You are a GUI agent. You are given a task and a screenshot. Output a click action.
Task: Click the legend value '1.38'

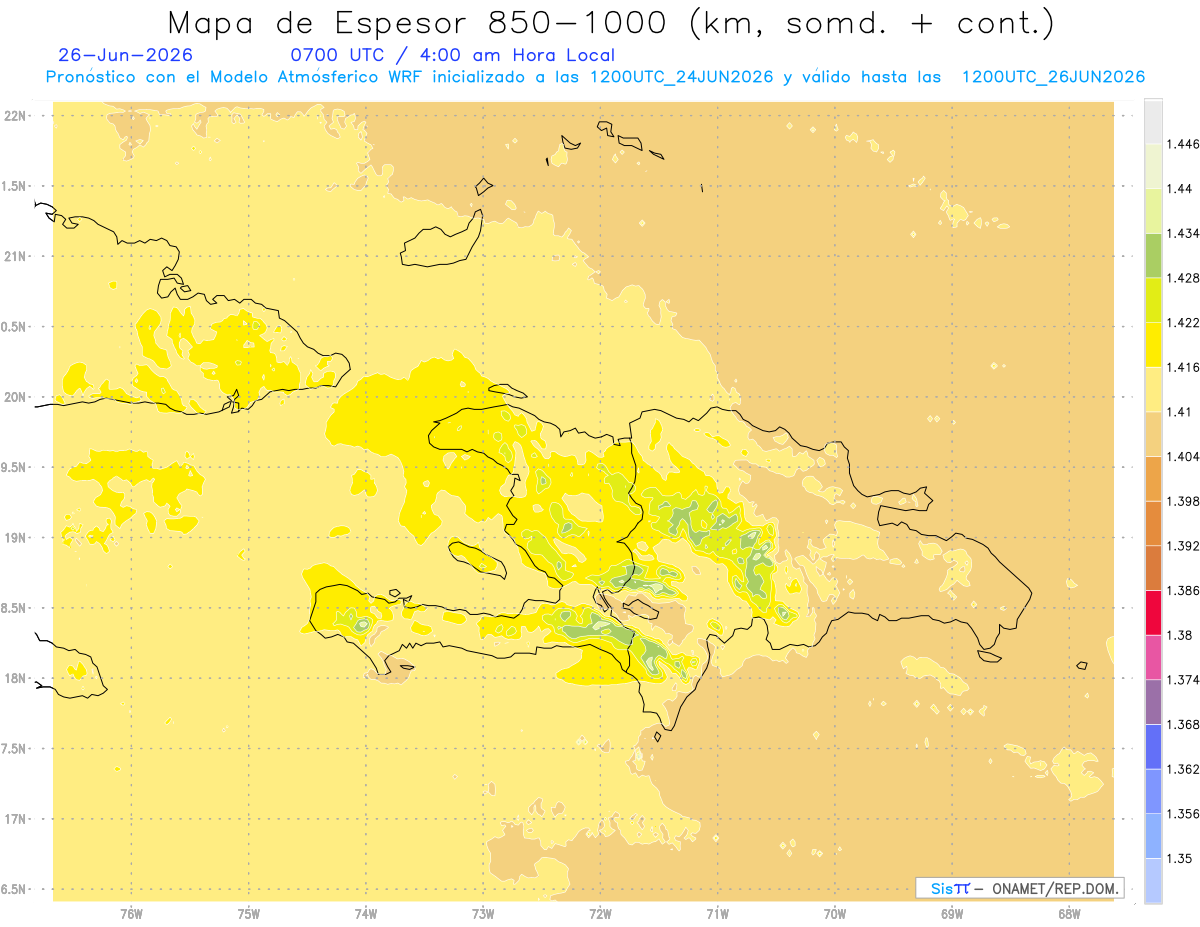1180,635
